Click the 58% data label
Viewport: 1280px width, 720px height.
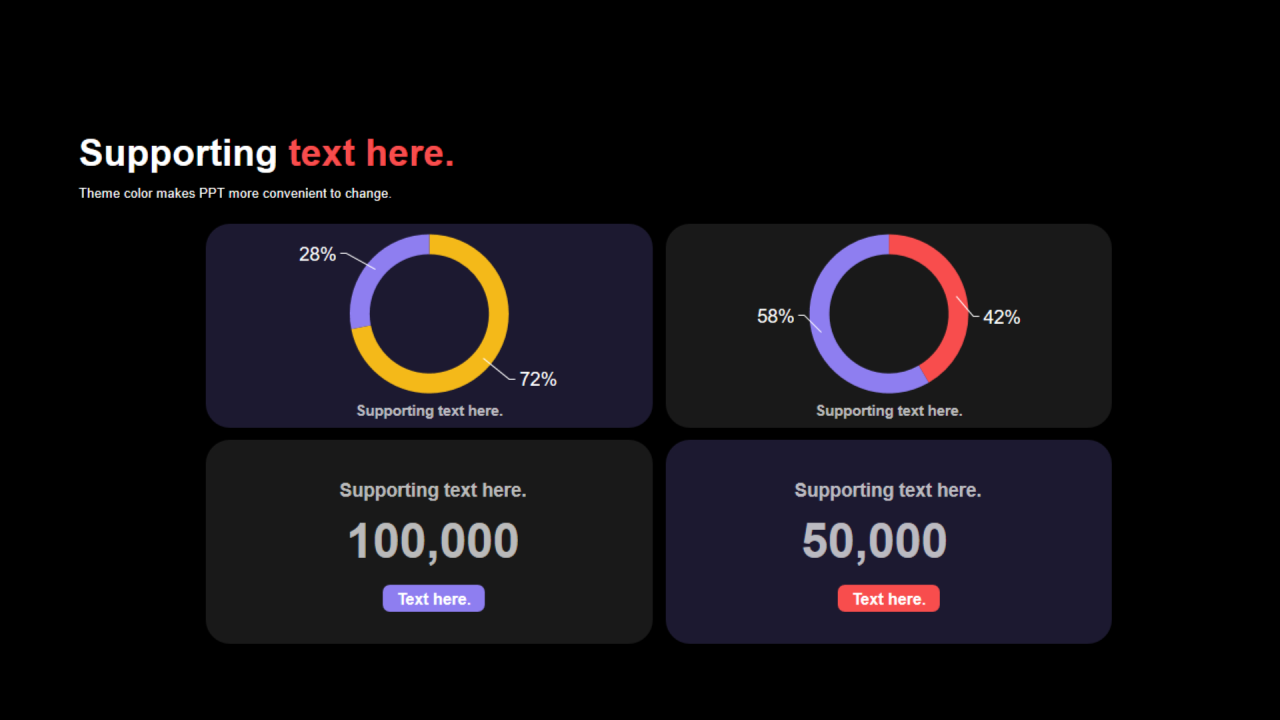pyautogui.click(x=775, y=316)
